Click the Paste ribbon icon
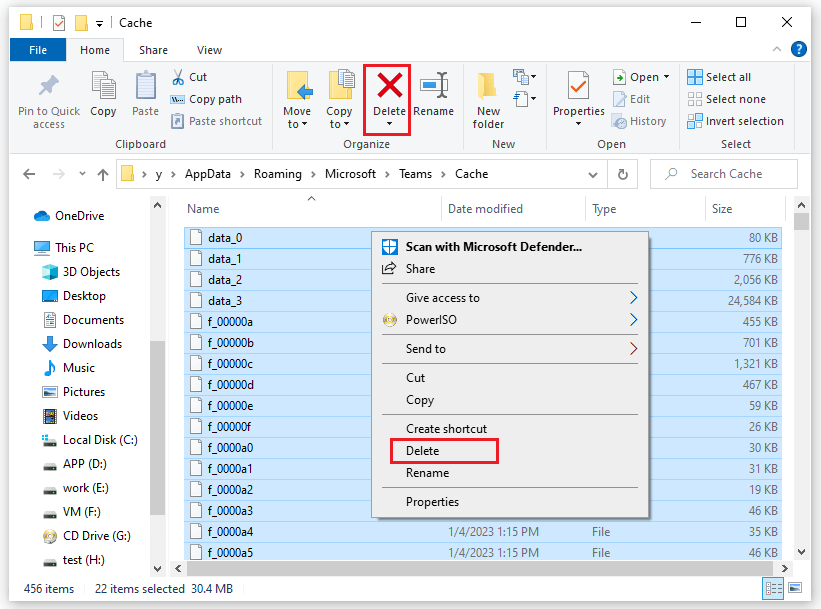The image size is (821, 609). [x=145, y=86]
